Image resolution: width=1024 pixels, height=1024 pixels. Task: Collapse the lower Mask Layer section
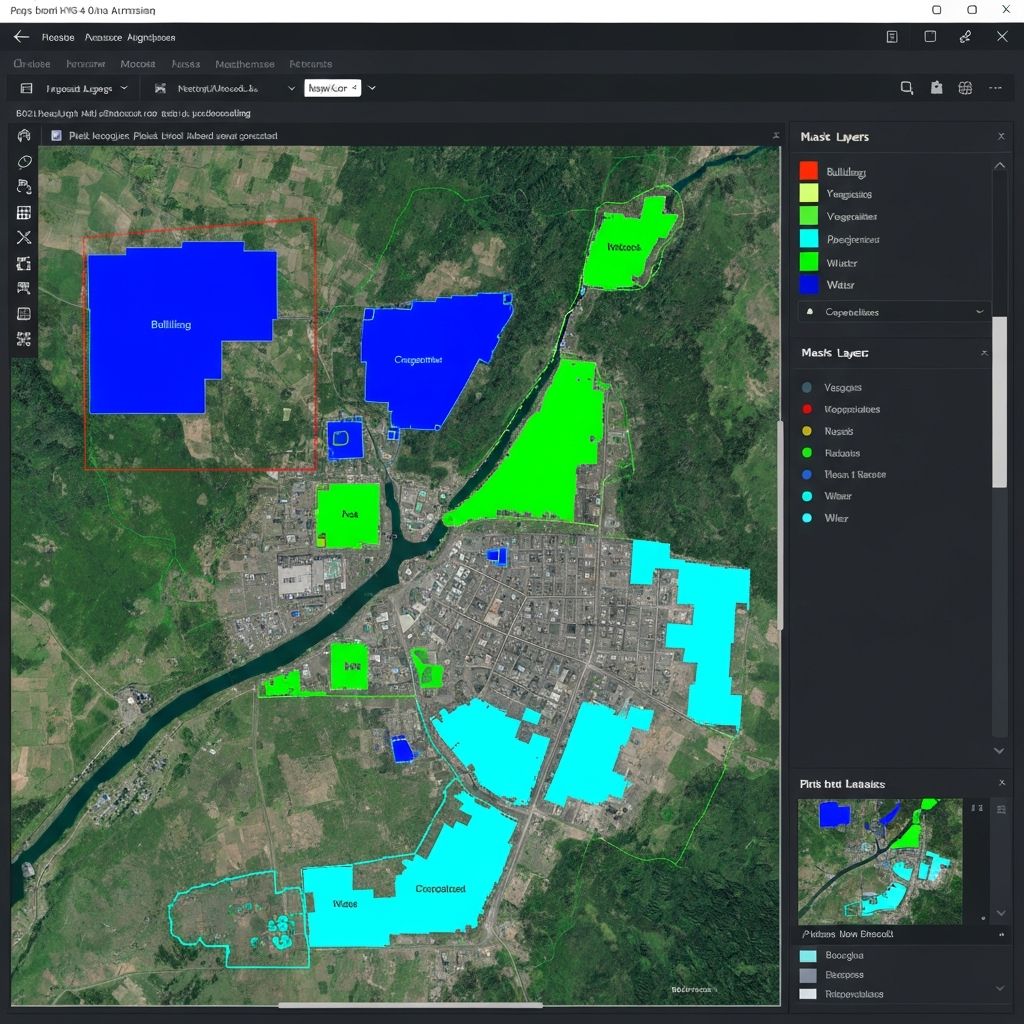(984, 353)
